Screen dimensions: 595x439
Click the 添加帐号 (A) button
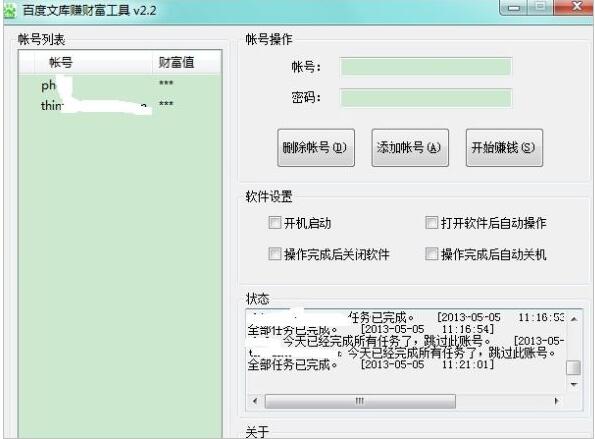[x=410, y=148]
